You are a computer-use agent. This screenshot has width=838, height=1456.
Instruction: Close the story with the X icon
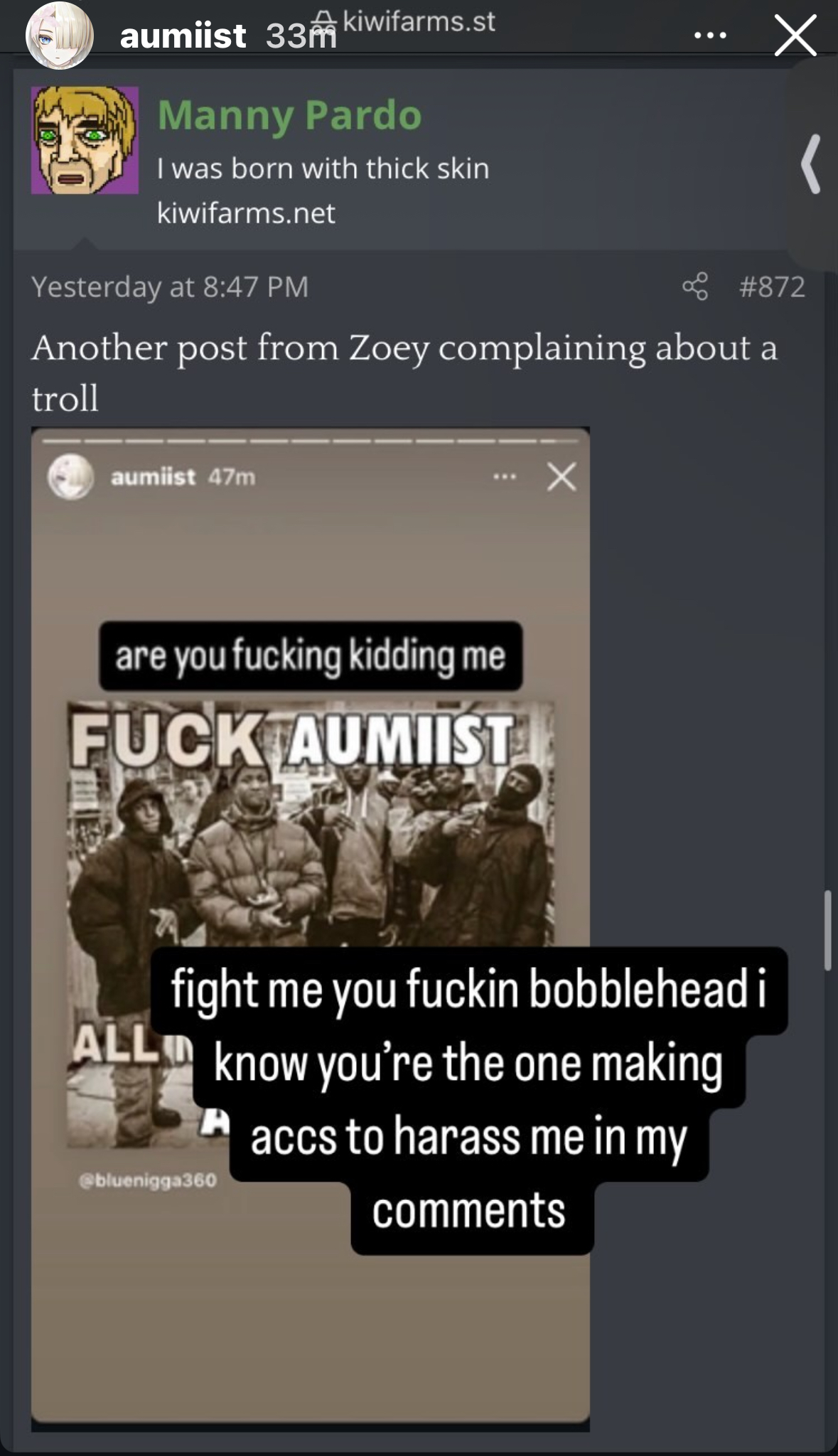[795, 36]
